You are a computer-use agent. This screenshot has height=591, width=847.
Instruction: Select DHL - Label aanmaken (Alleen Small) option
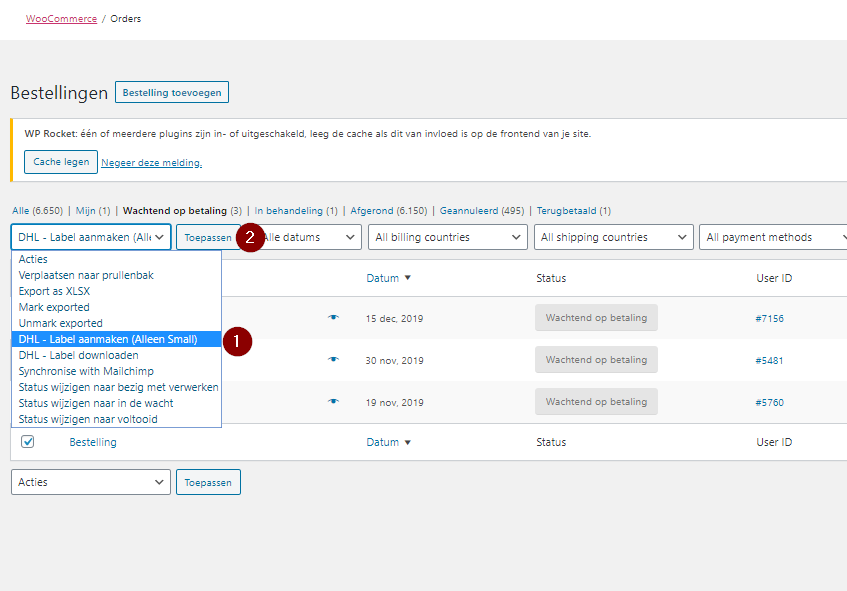point(108,339)
